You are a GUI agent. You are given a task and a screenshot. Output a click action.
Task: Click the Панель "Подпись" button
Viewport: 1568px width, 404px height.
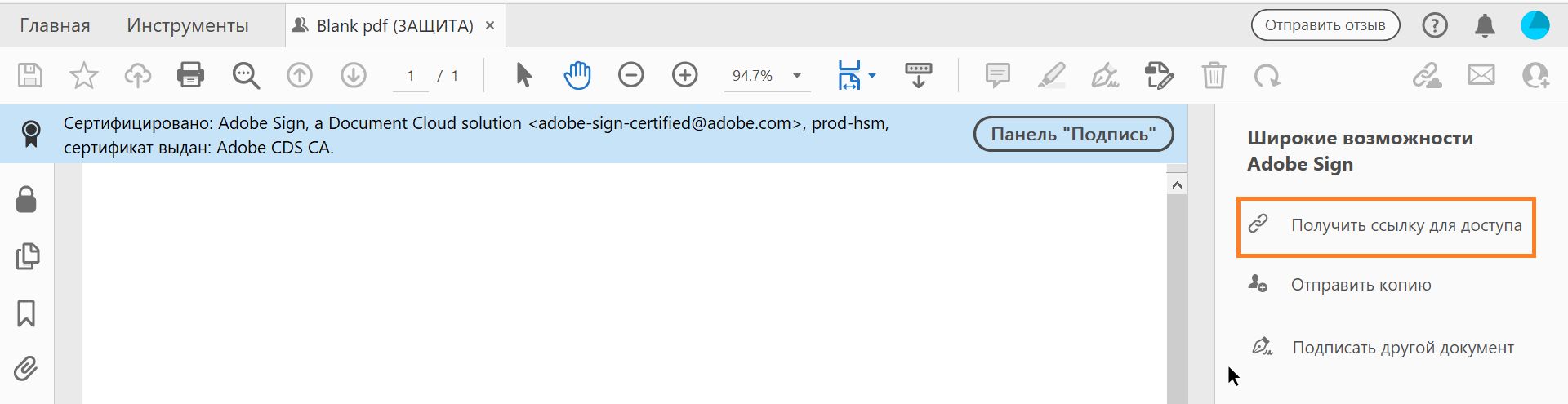pyautogui.click(x=1073, y=135)
